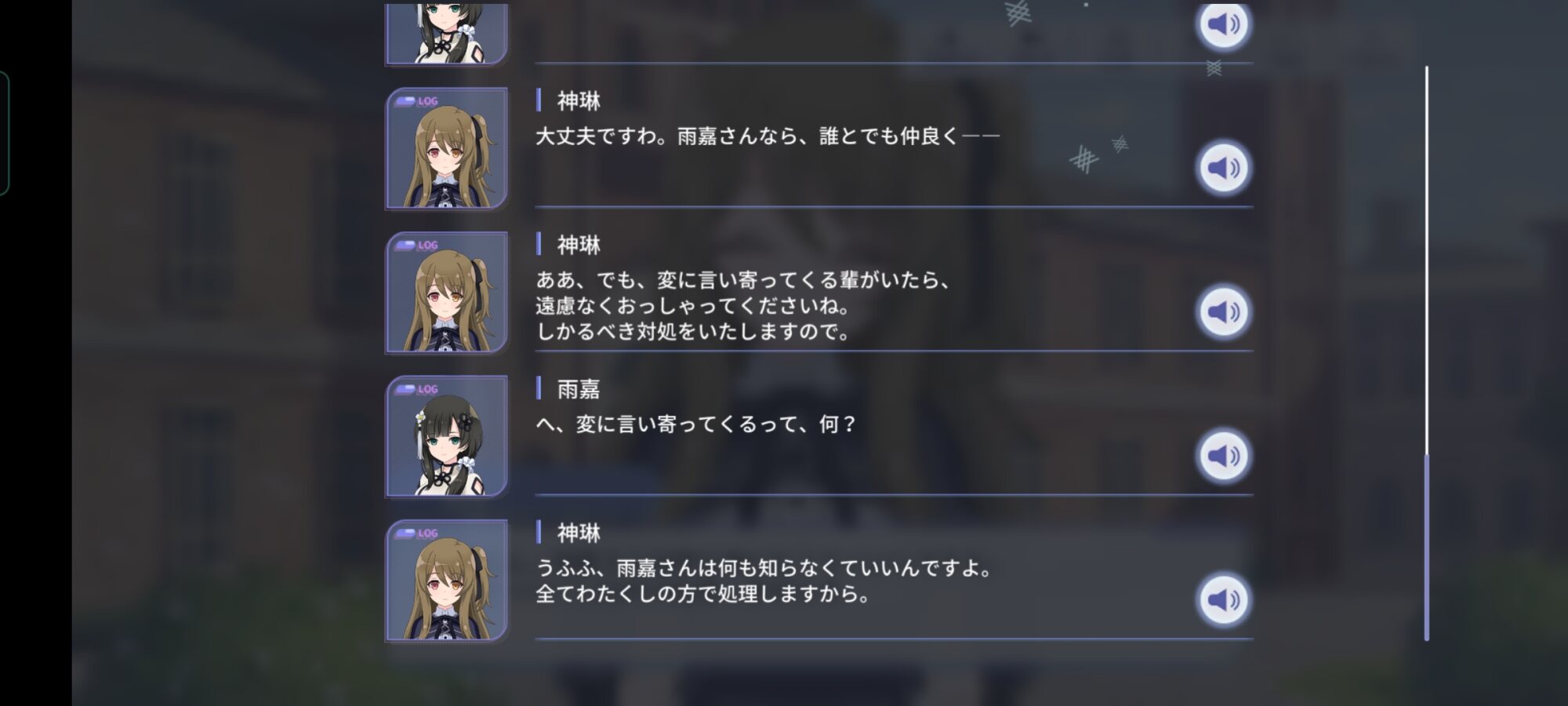Viewport: 1568px width, 706px height.
Task: Click speaker name 神琳 above うふふ line
Action: coord(579,533)
